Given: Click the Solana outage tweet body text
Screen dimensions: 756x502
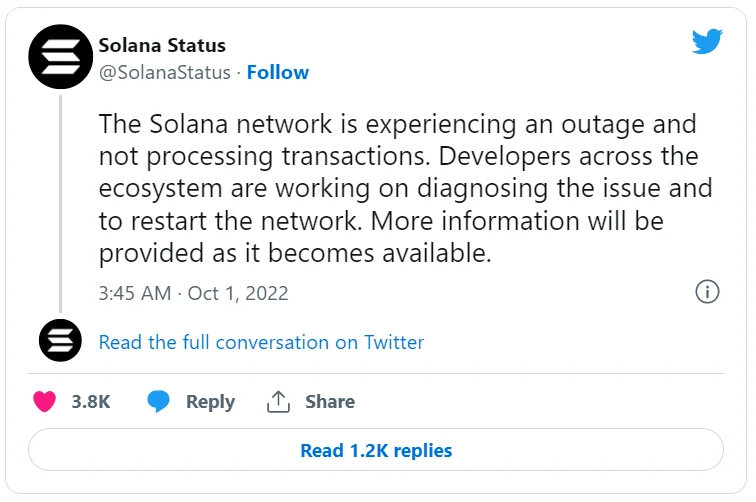Looking at the screenshot, I should point(400,189).
